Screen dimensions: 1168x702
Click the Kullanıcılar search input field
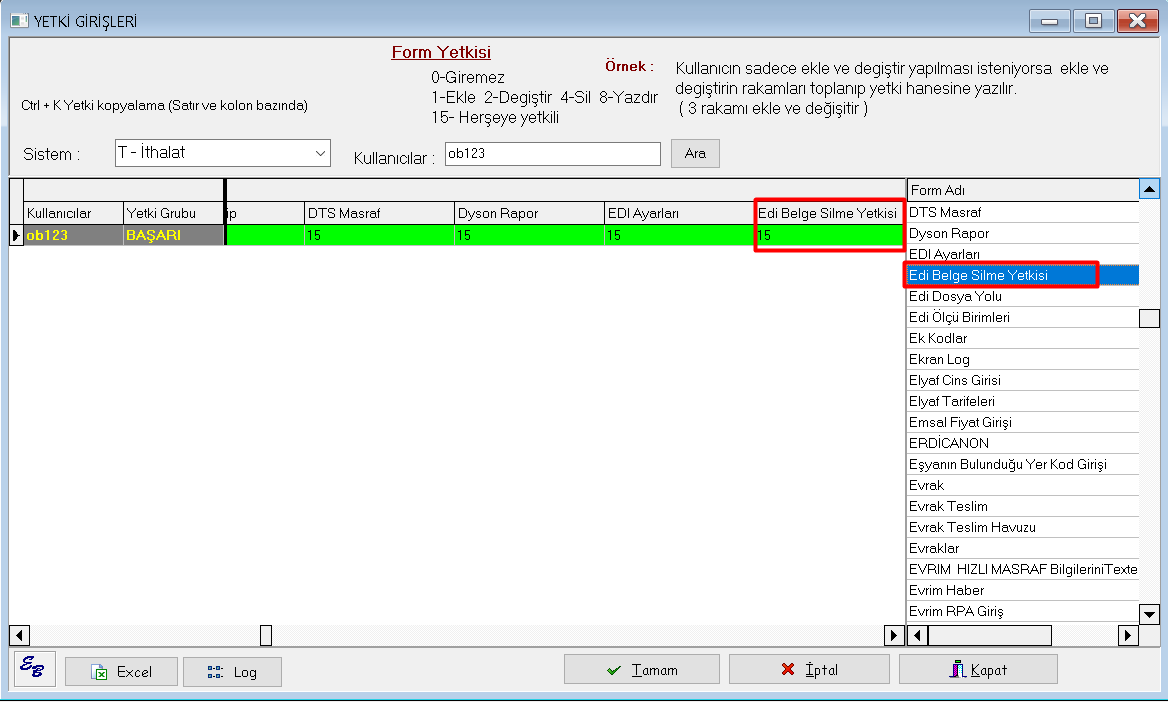(552, 154)
